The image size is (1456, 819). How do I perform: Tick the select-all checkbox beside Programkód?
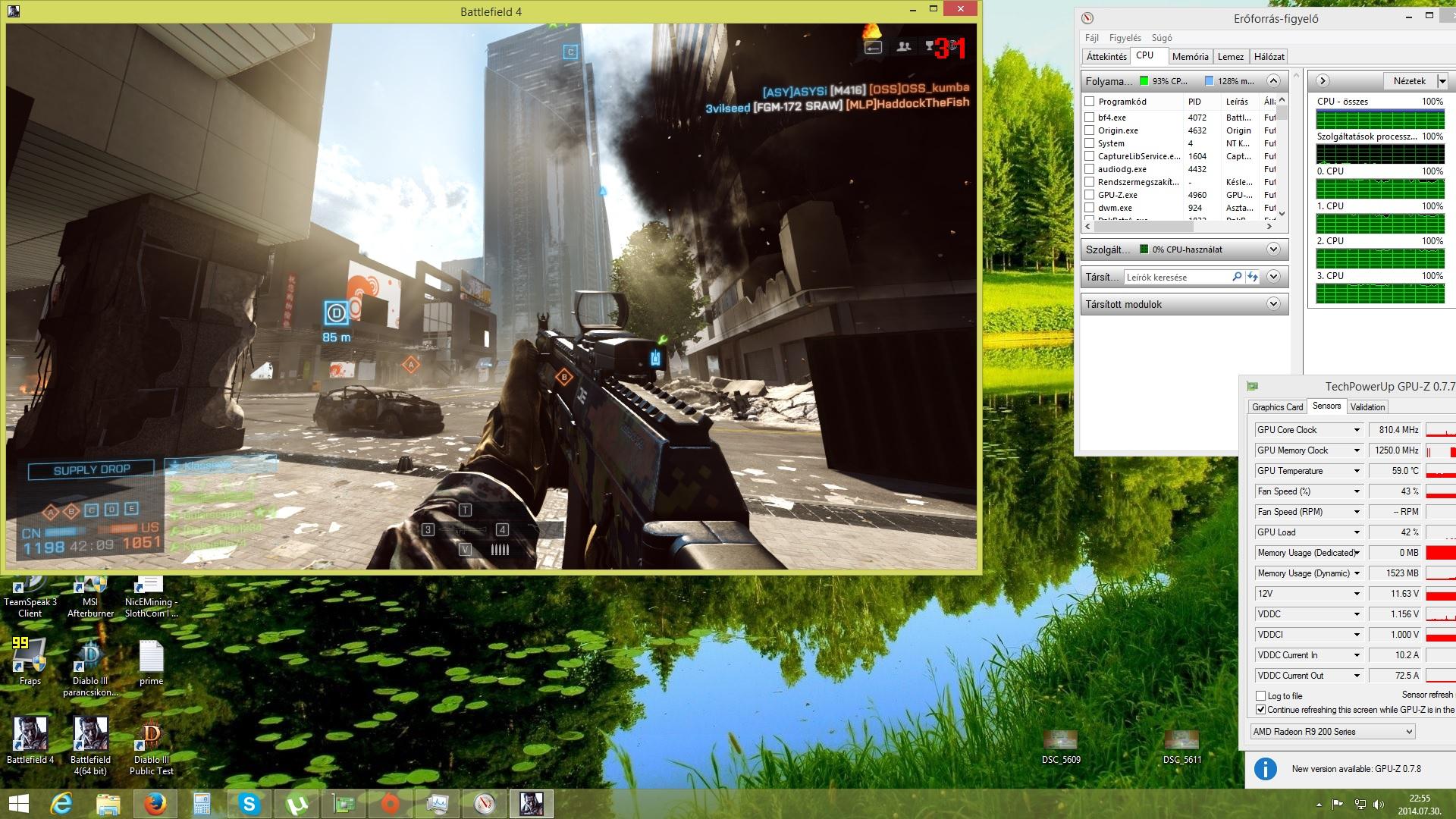[1090, 102]
